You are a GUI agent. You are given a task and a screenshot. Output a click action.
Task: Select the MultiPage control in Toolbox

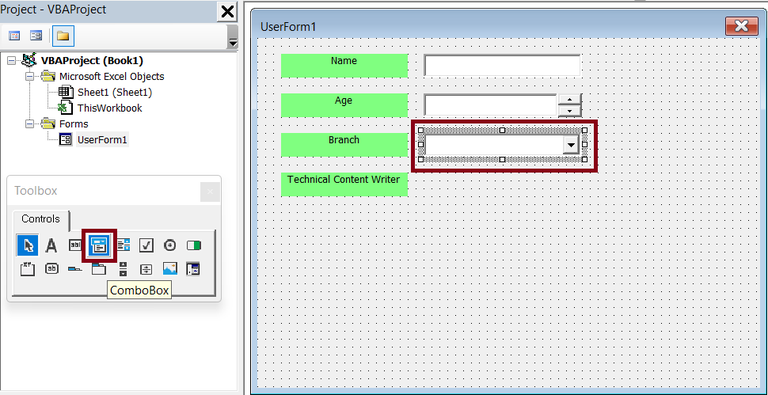[99, 269]
